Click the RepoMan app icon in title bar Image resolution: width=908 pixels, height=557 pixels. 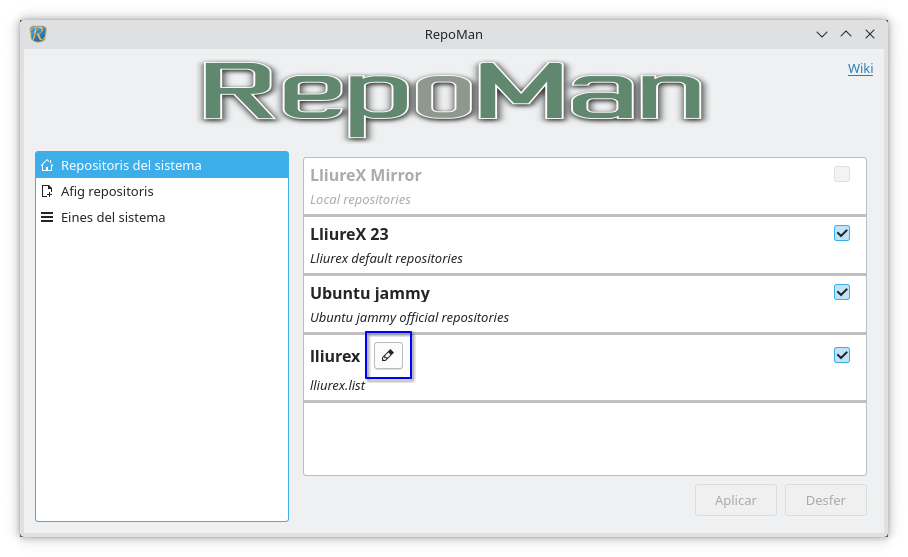pyautogui.click(x=38, y=34)
